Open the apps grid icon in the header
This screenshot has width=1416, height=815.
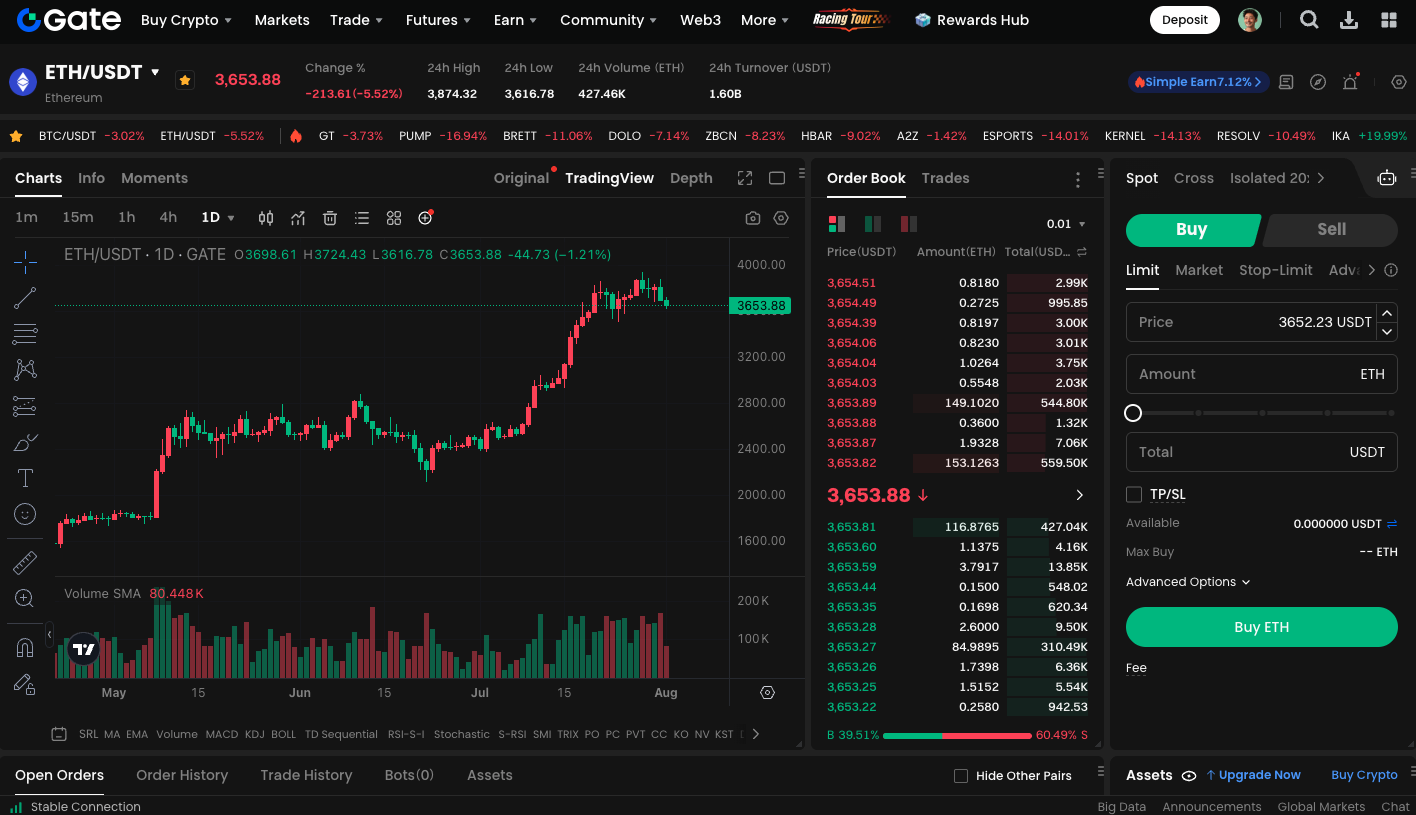[x=1389, y=20]
